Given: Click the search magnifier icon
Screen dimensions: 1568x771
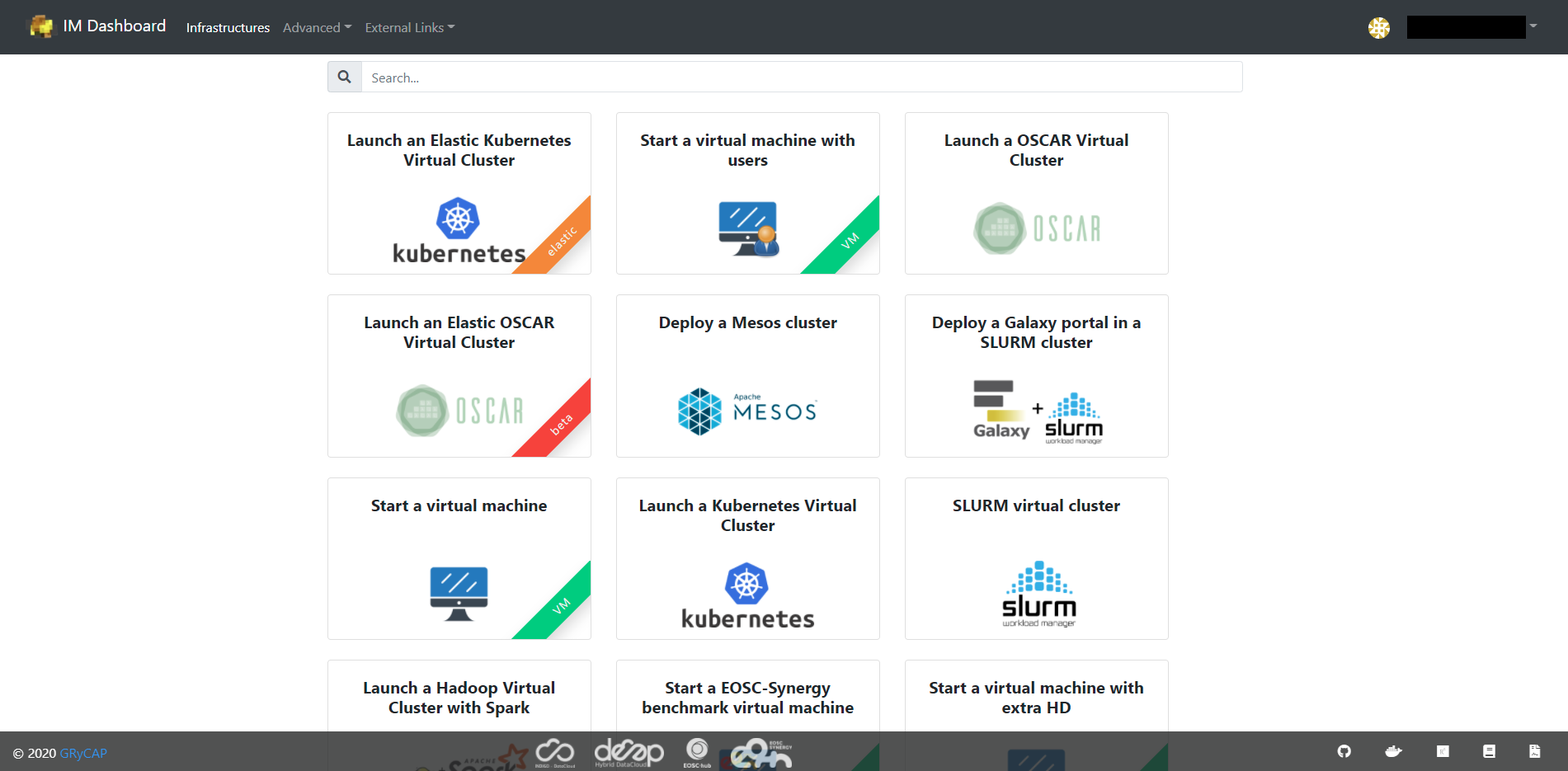Looking at the screenshot, I should coord(345,77).
